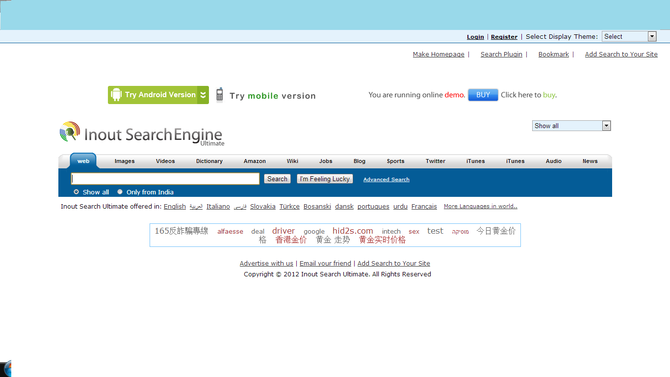
Task: Choose the portugues language link
Action: tap(373, 206)
